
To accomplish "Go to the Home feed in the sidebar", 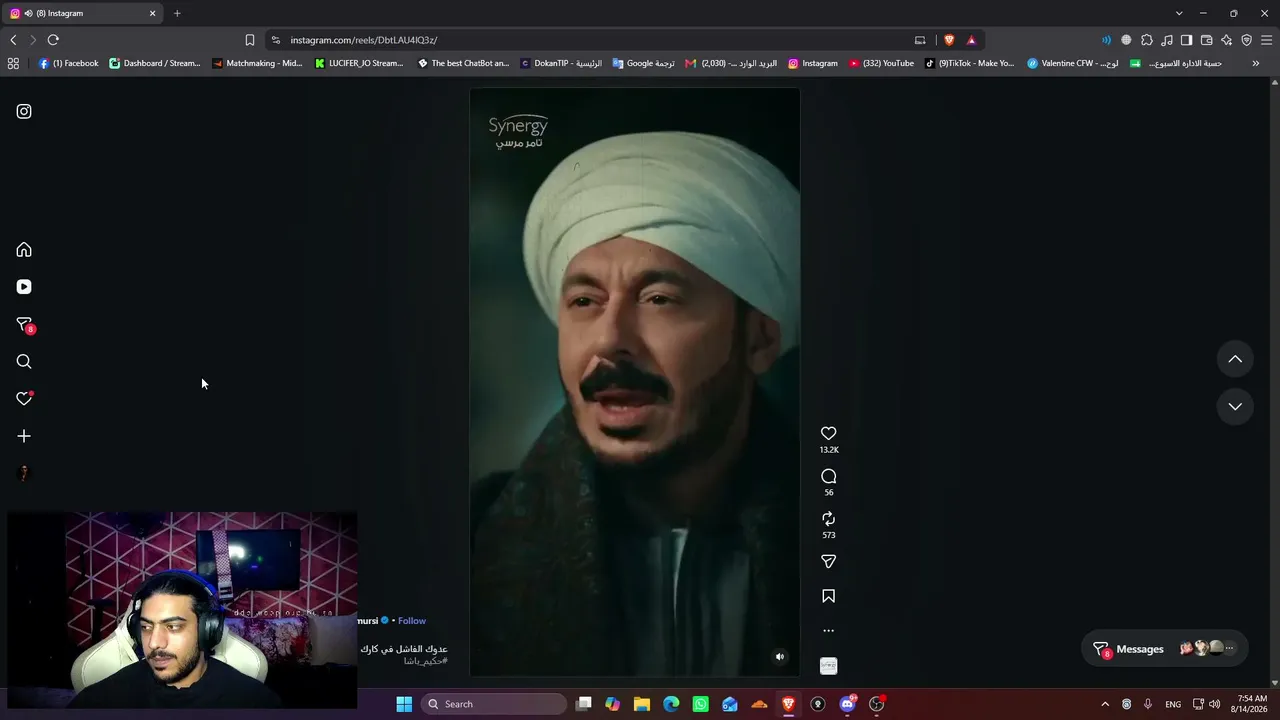I will (x=24, y=250).
